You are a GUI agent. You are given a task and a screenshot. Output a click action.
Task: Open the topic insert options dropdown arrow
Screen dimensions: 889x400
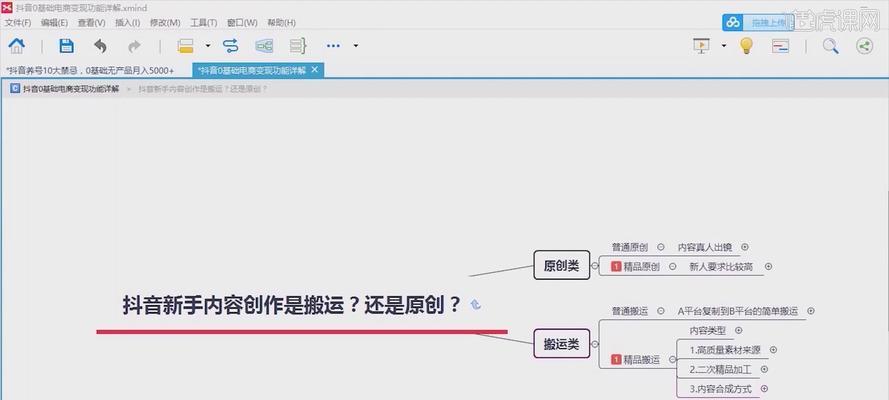(208, 46)
